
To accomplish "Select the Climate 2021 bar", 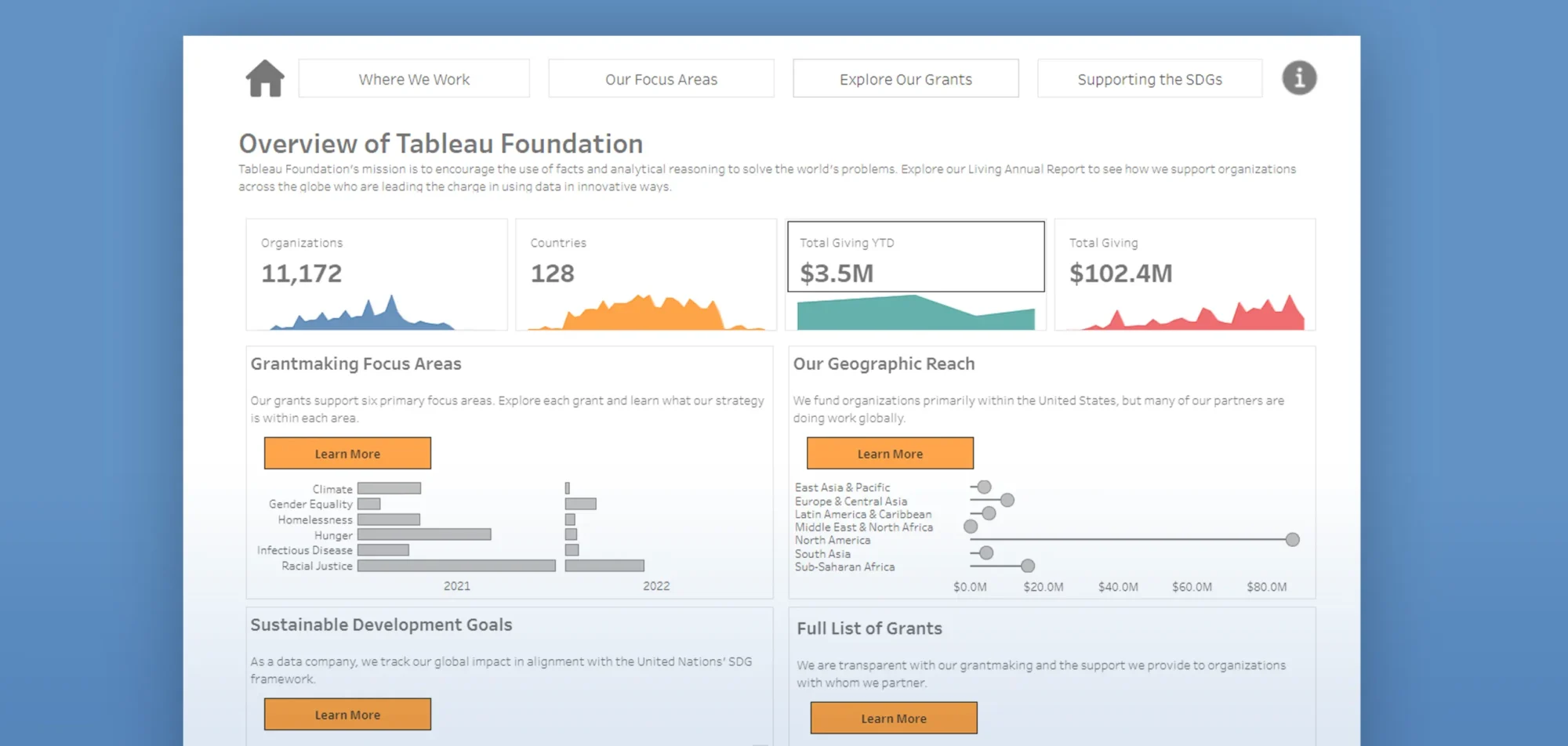I will coord(390,488).
